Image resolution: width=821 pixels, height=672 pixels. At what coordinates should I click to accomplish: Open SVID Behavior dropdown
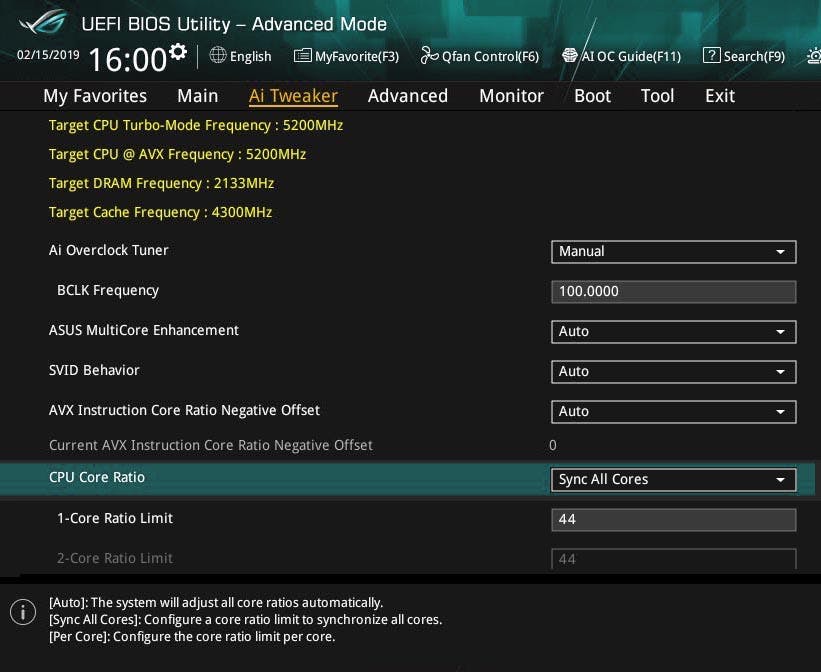674,371
